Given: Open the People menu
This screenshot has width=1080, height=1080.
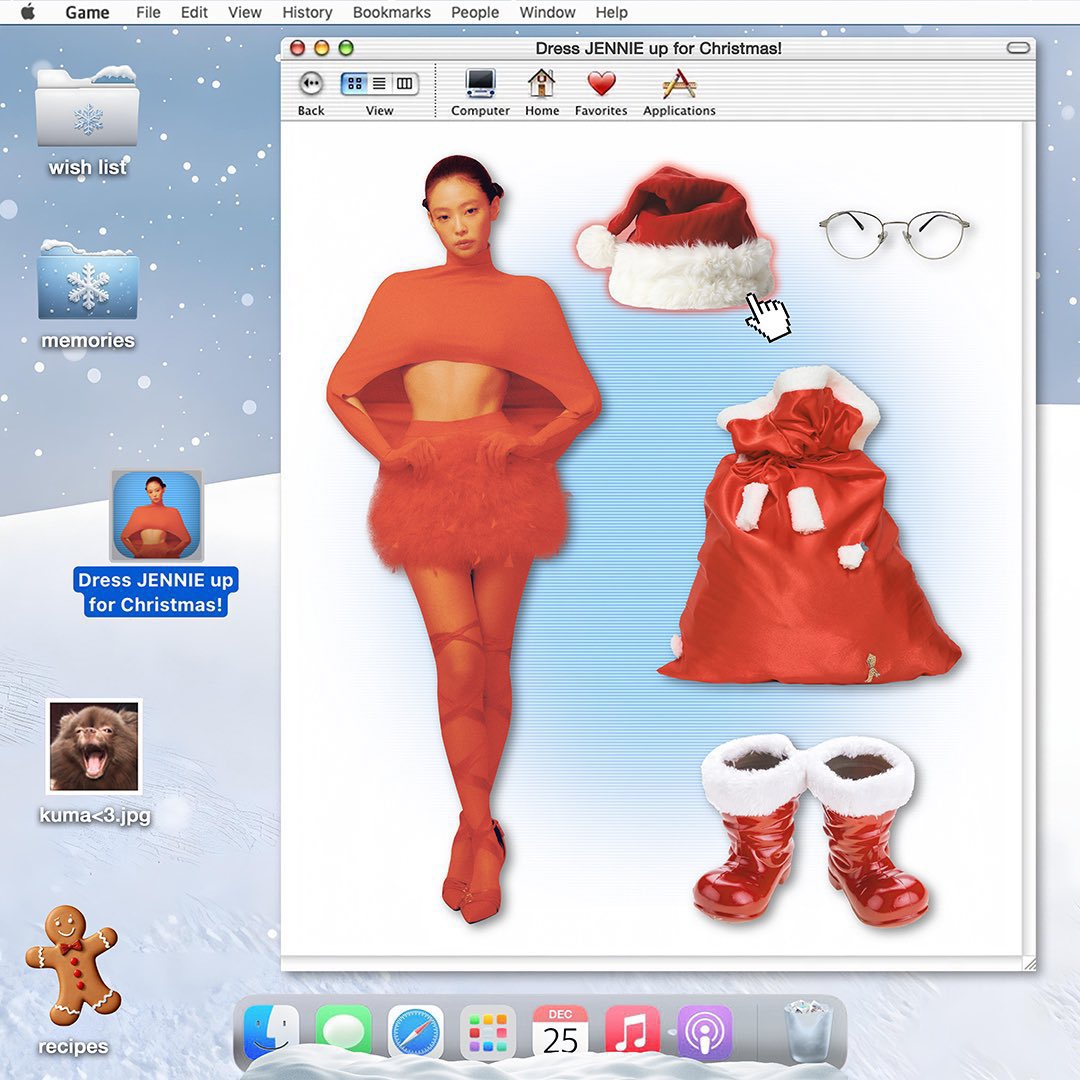Looking at the screenshot, I should point(475,12).
